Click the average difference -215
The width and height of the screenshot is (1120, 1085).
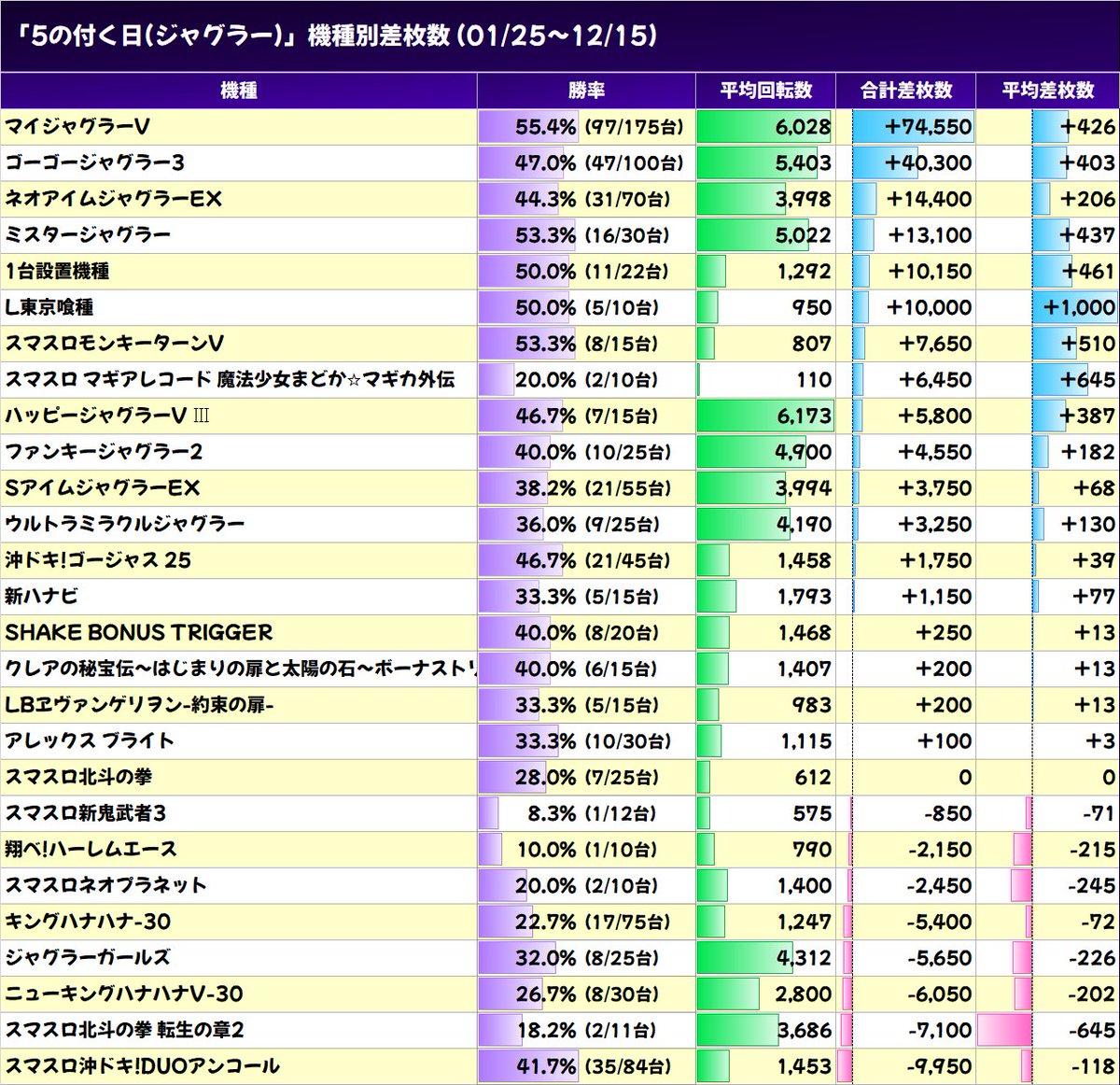[1092, 850]
